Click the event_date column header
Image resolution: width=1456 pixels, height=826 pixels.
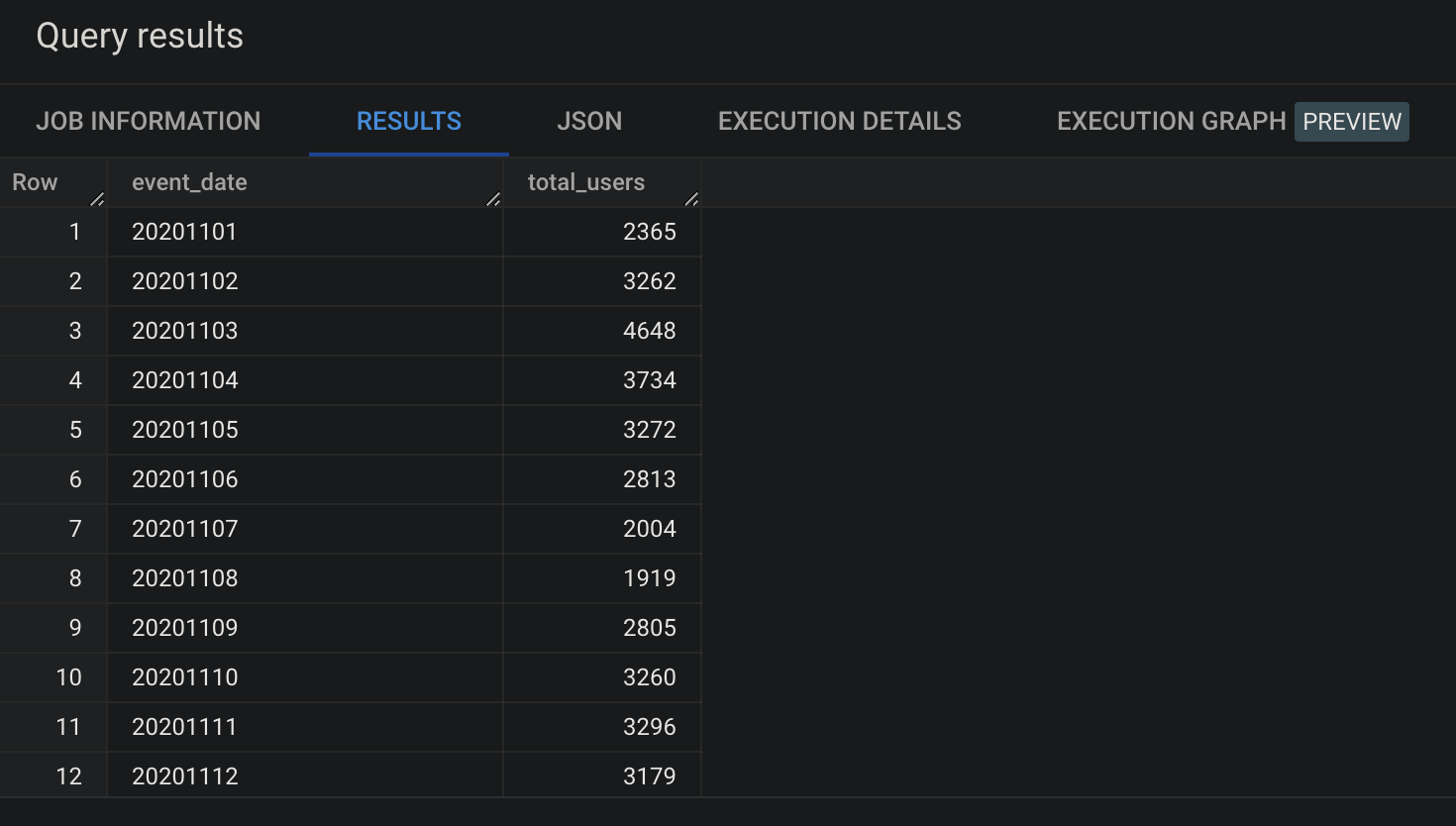click(x=305, y=182)
